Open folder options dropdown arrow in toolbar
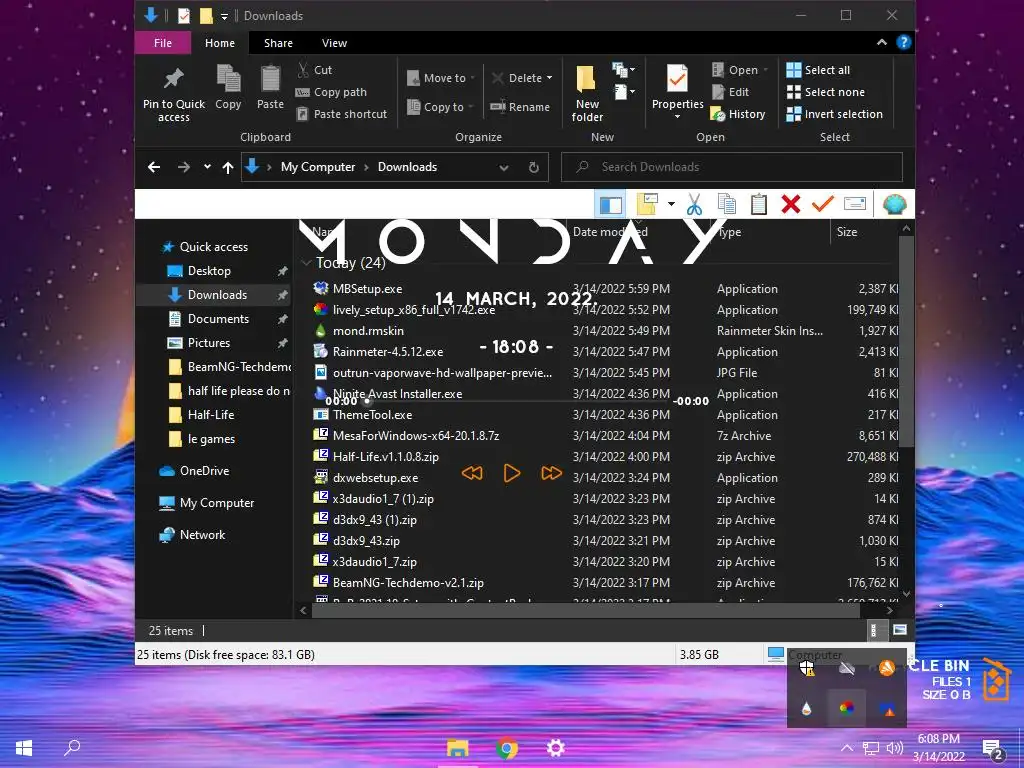The width and height of the screenshot is (1024, 768). (671, 204)
